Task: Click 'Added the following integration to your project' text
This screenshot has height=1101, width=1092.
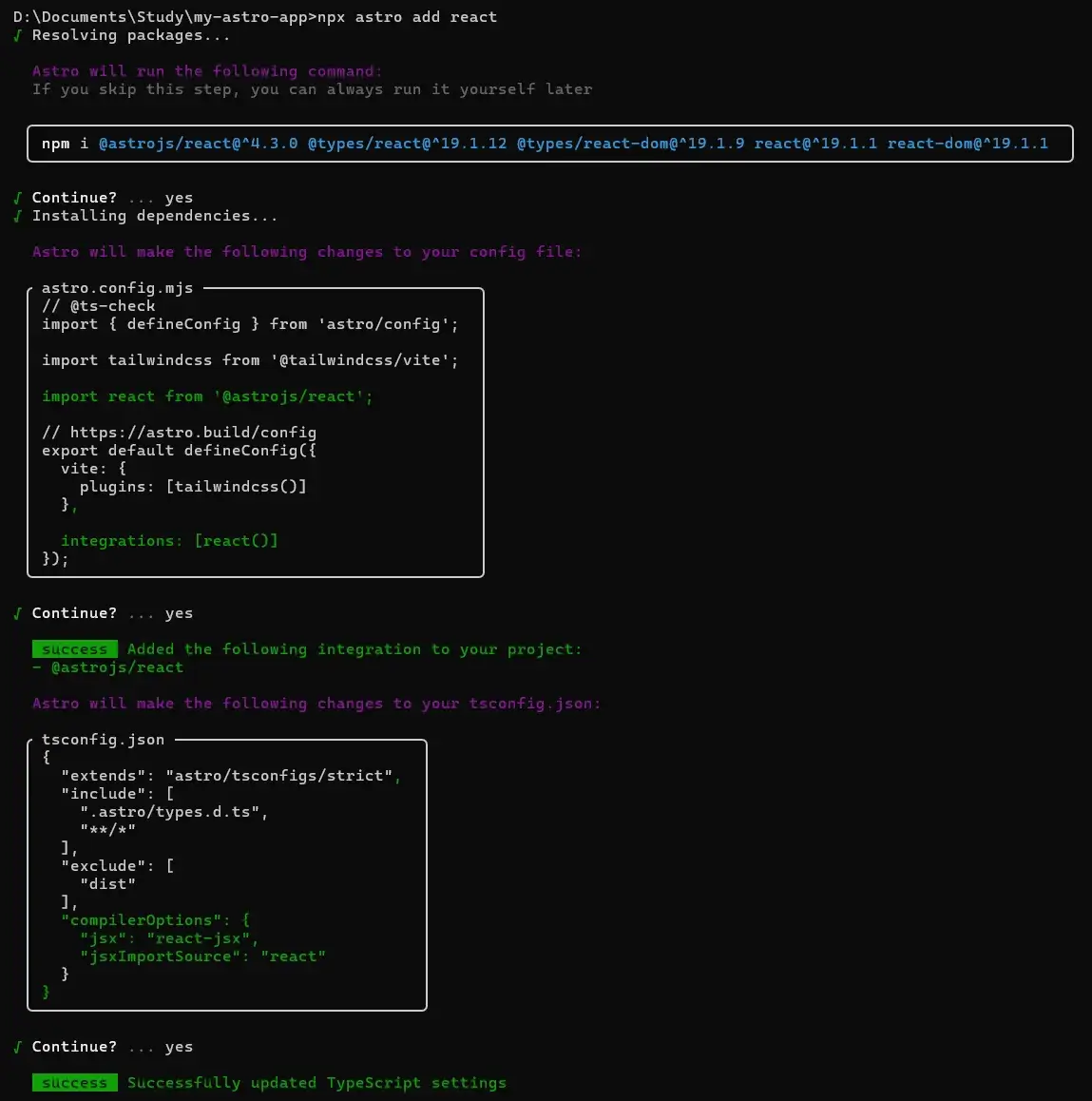Action: pyautogui.click(x=354, y=648)
